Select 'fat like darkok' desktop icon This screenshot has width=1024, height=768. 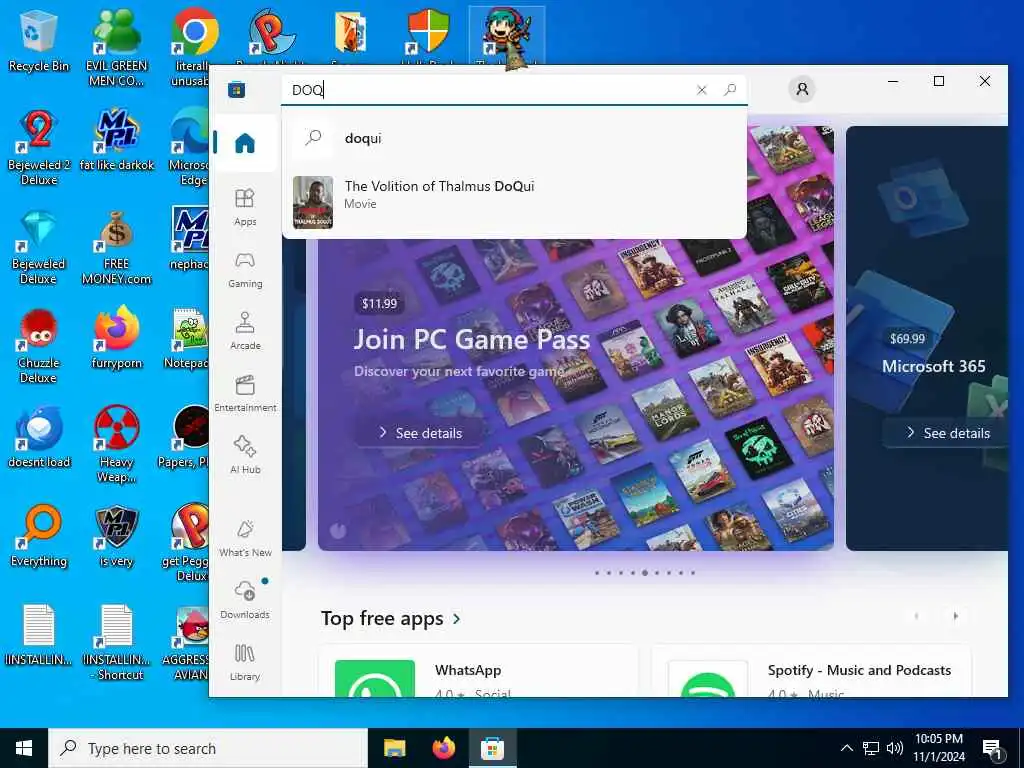pyautogui.click(x=116, y=140)
